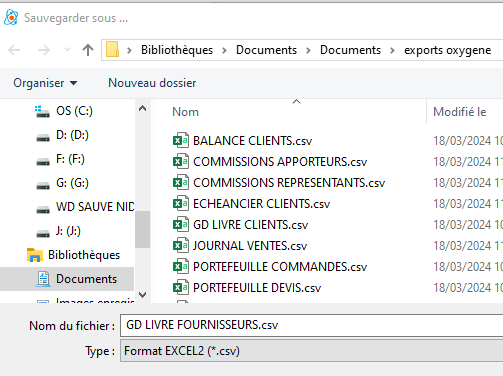Select Bibliothèques in the breadcrumb path
503x376 pixels.
click(x=177, y=50)
